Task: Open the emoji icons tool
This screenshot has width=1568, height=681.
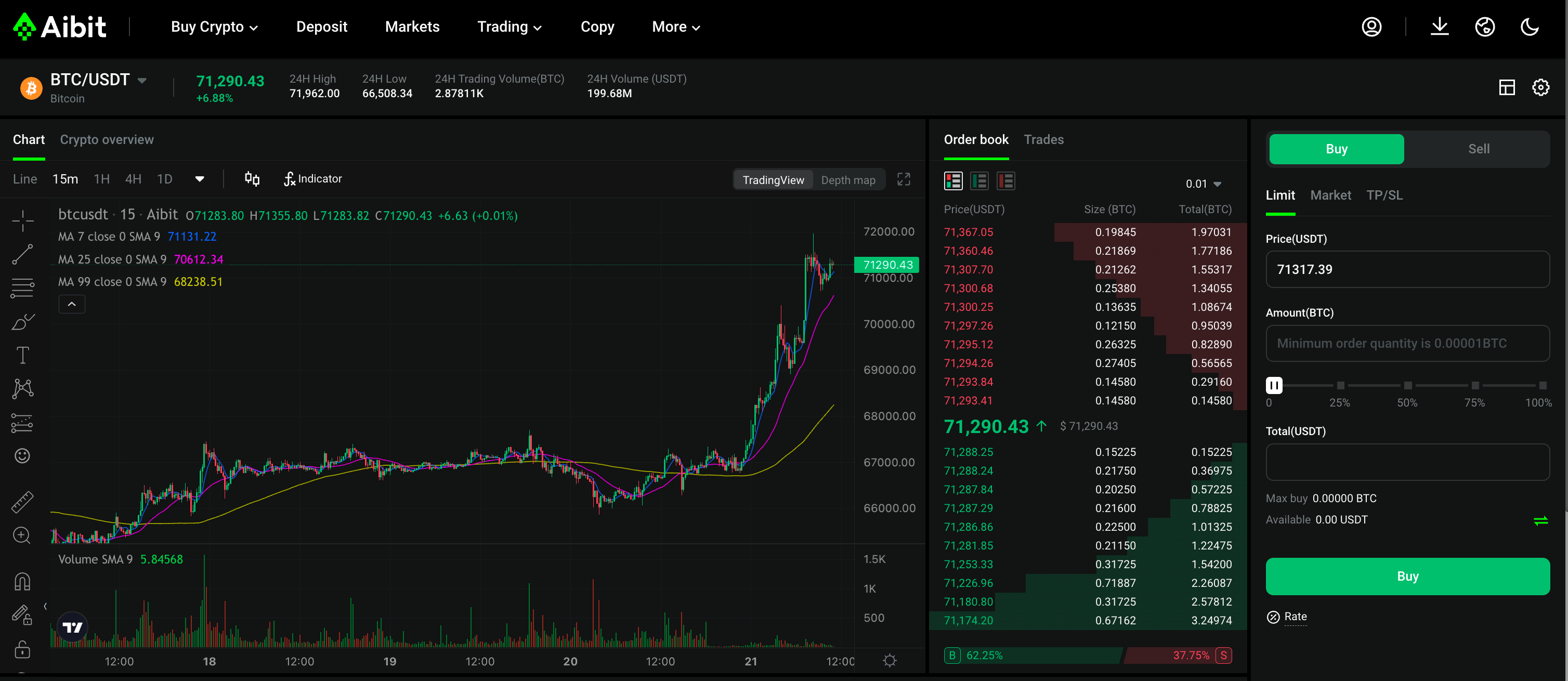Action: (22, 456)
